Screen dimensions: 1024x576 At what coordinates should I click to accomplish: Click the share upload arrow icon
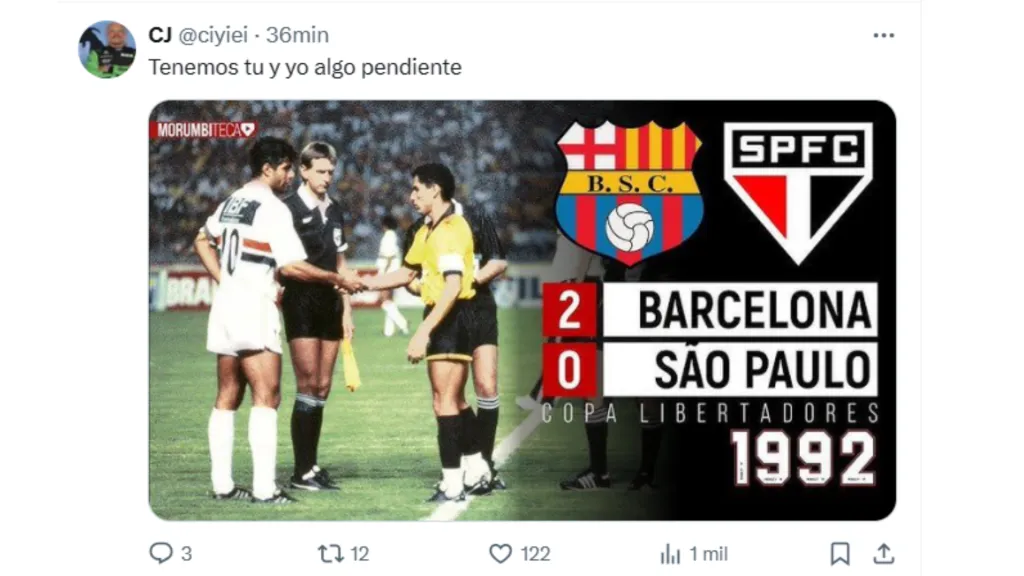(883, 553)
